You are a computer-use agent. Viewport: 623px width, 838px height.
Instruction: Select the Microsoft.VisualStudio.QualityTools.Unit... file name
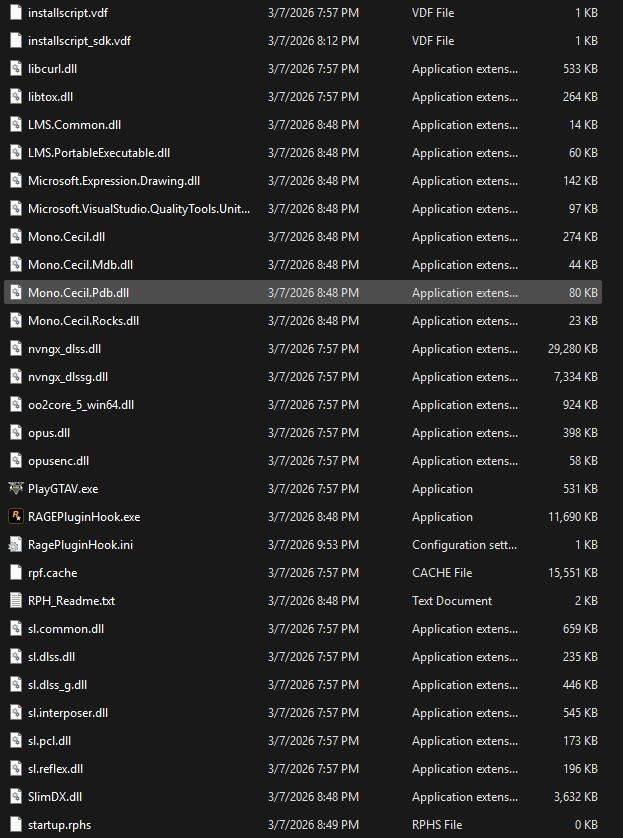point(139,209)
